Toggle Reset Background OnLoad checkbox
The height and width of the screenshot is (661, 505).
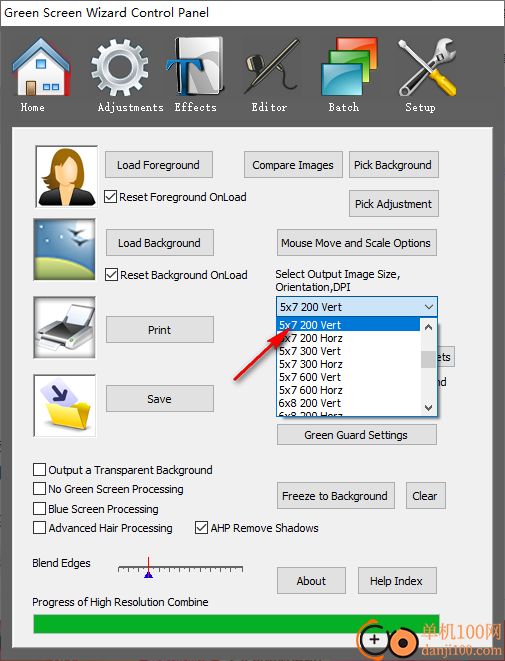[111, 275]
